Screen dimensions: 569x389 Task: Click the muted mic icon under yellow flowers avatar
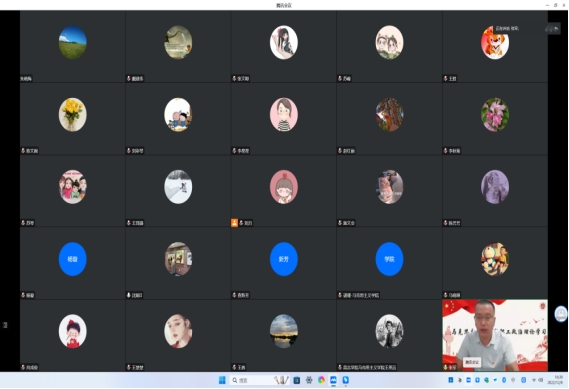pyautogui.click(x=23, y=151)
